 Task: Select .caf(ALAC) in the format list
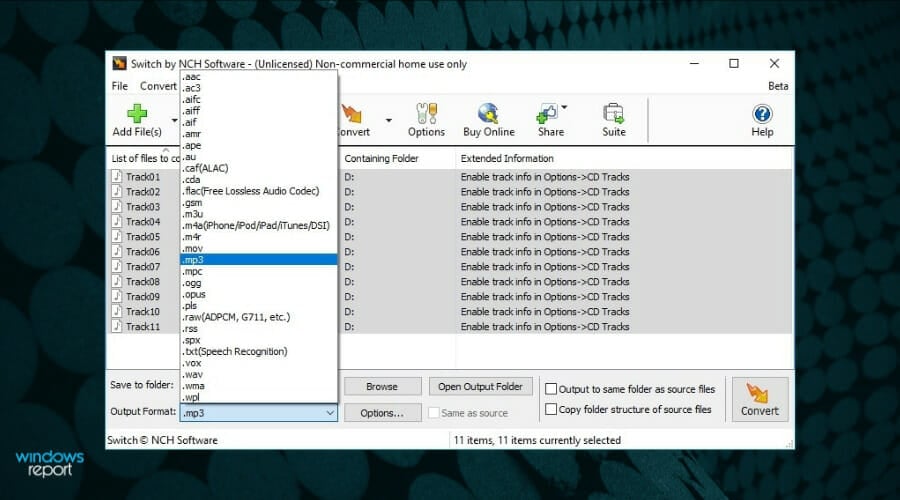point(259,168)
